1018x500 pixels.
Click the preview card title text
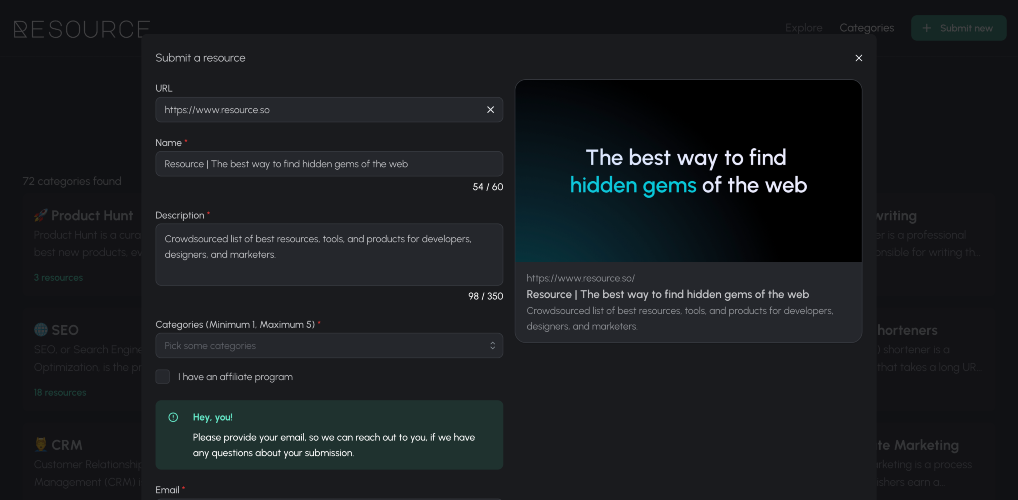667,294
